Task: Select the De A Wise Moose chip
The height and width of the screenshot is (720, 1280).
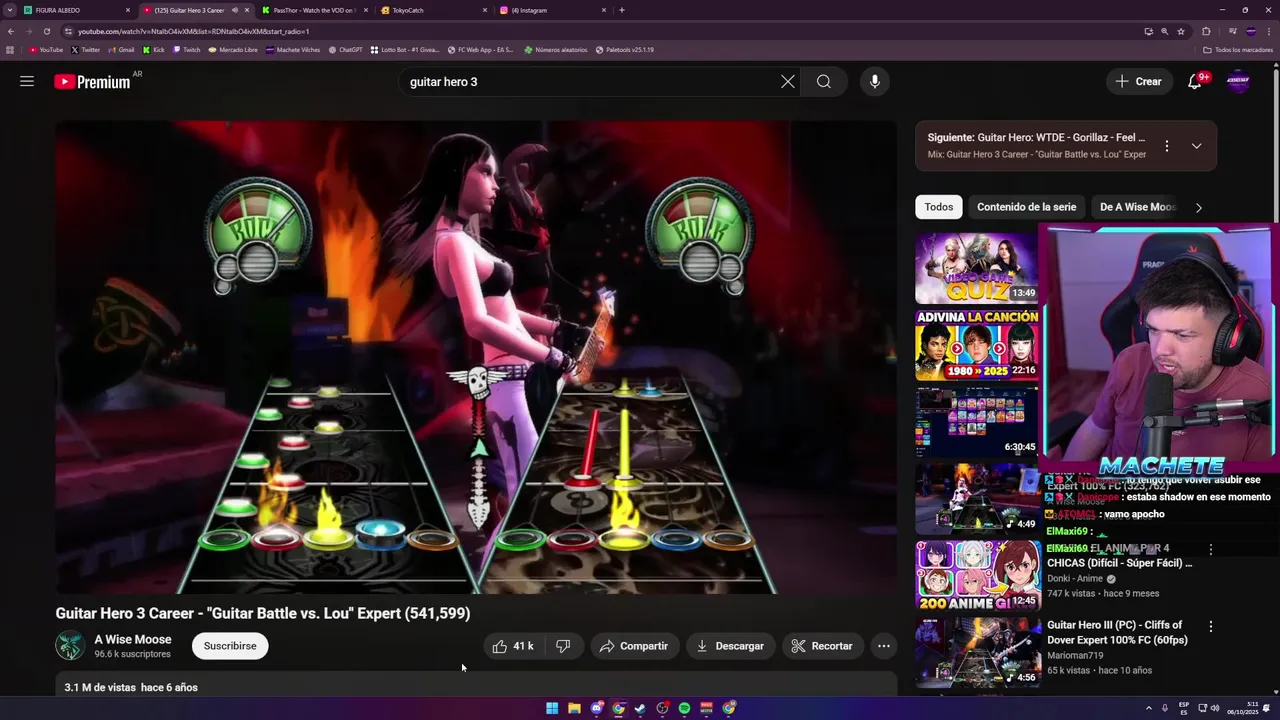Action: [x=1137, y=207]
